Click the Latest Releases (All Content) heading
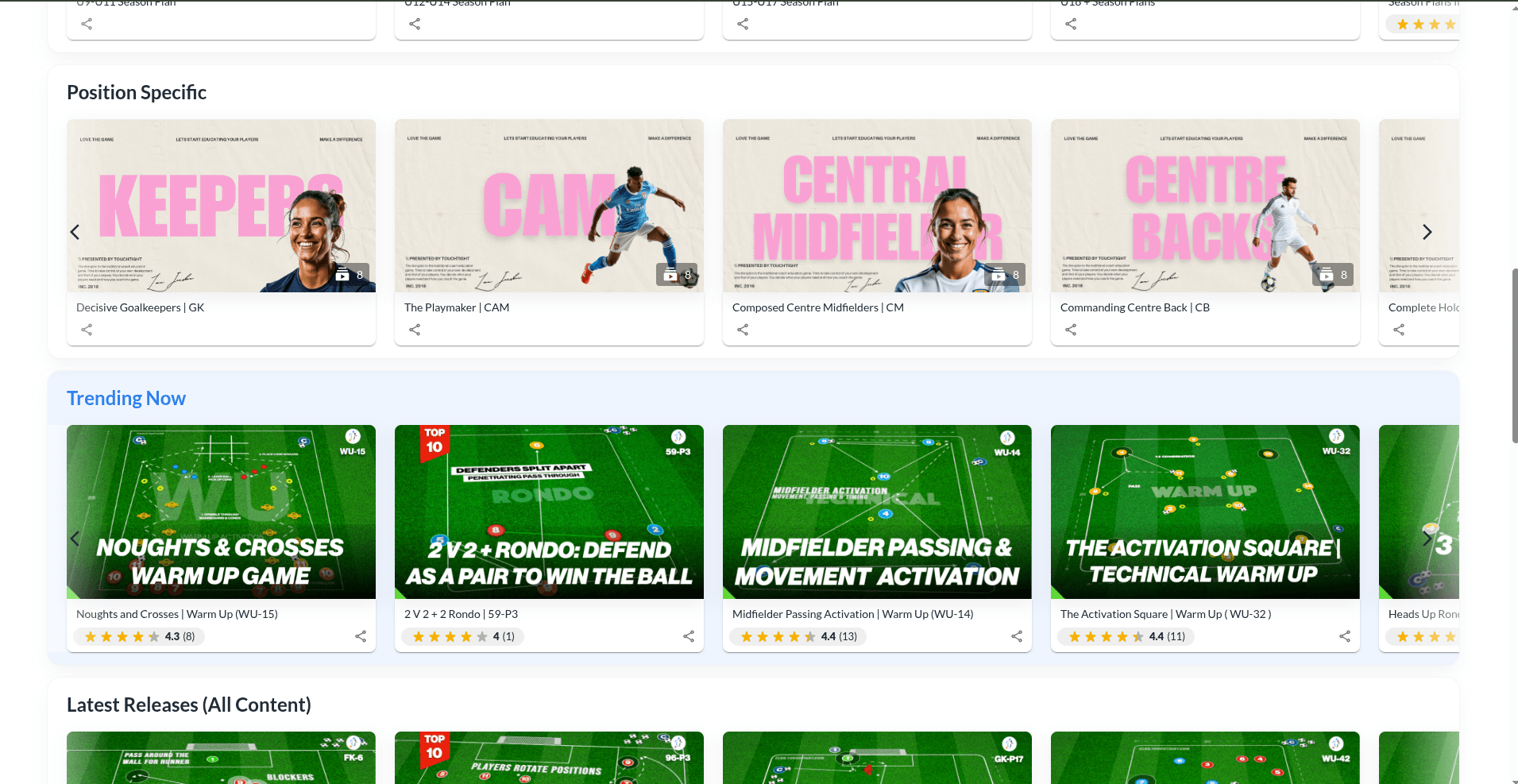Image resolution: width=1518 pixels, height=784 pixels. pos(189,705)
